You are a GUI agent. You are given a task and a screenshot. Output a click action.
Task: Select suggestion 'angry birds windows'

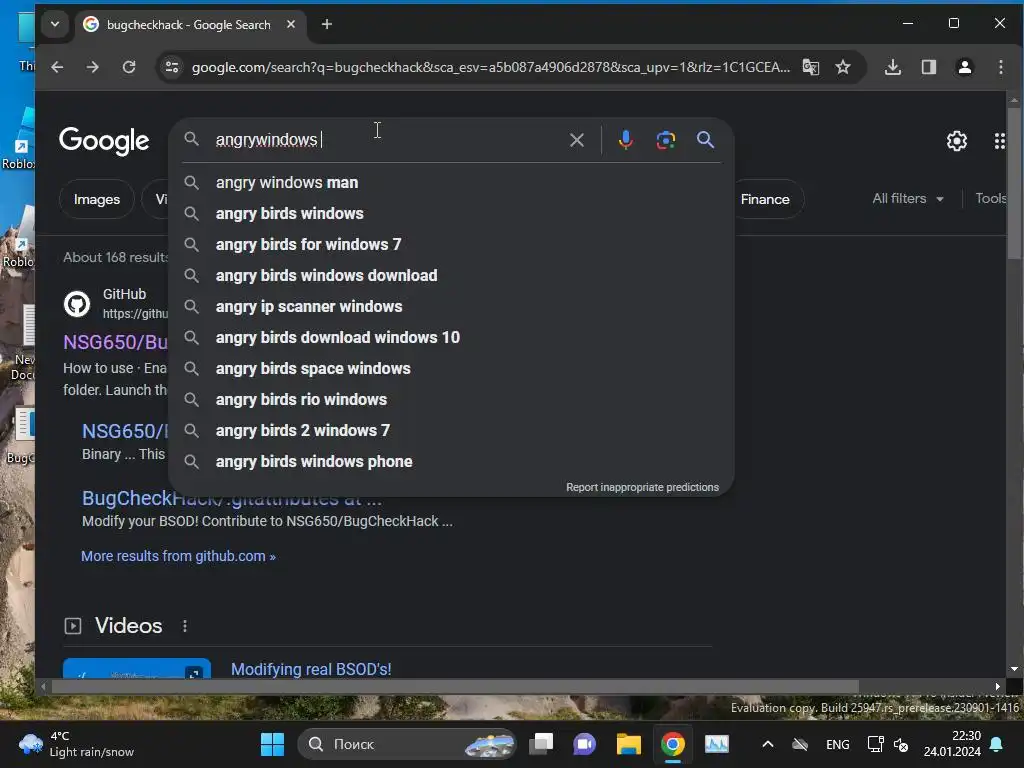point(451,214)
